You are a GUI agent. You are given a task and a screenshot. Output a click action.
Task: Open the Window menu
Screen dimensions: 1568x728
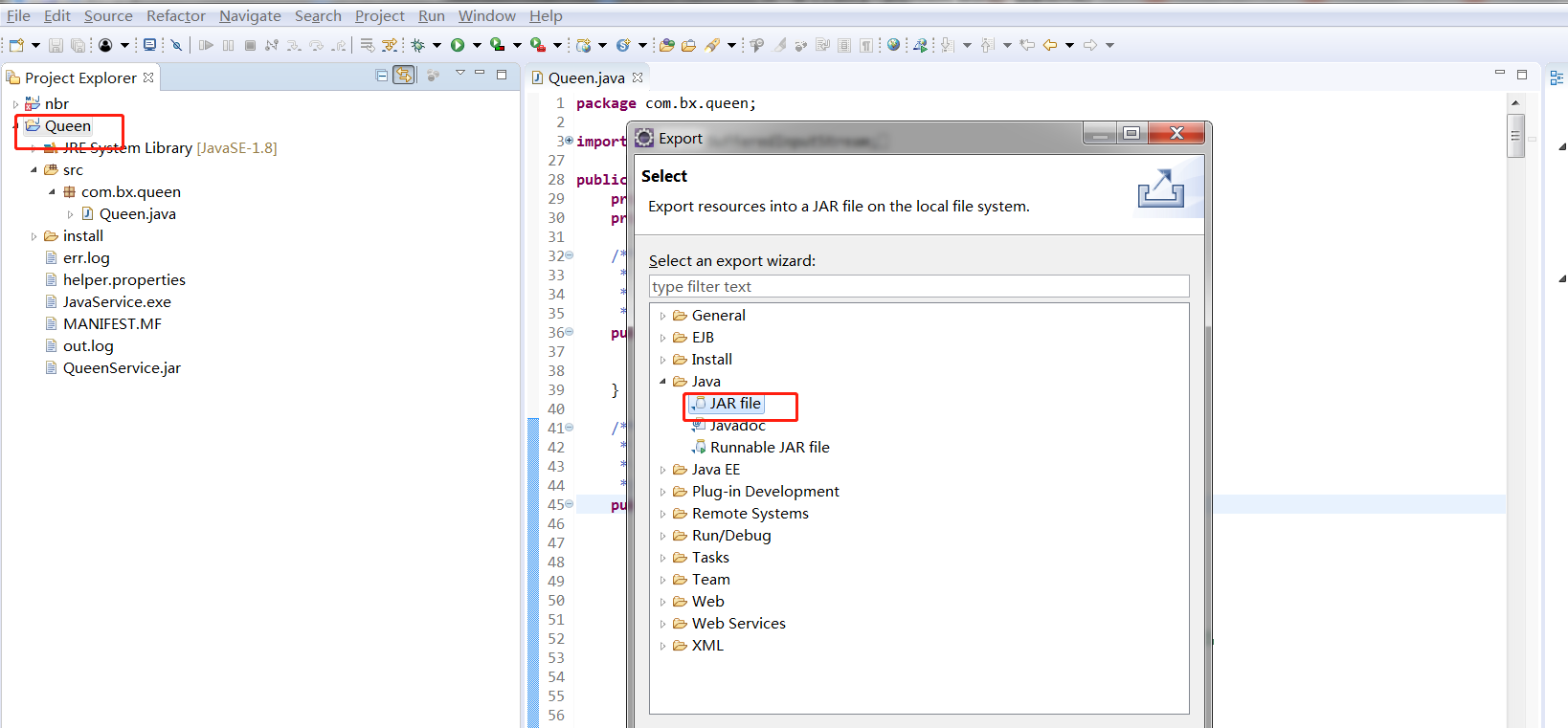click(486, 15)
